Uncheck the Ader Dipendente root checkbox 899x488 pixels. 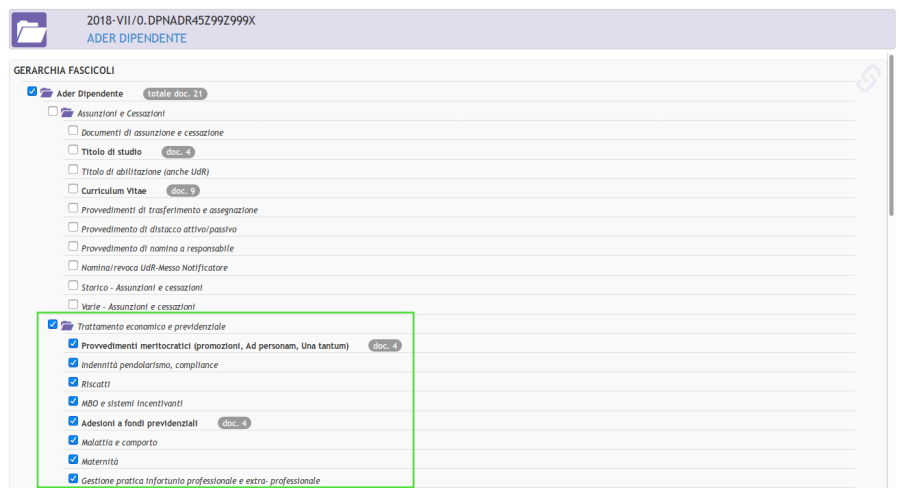32,92
